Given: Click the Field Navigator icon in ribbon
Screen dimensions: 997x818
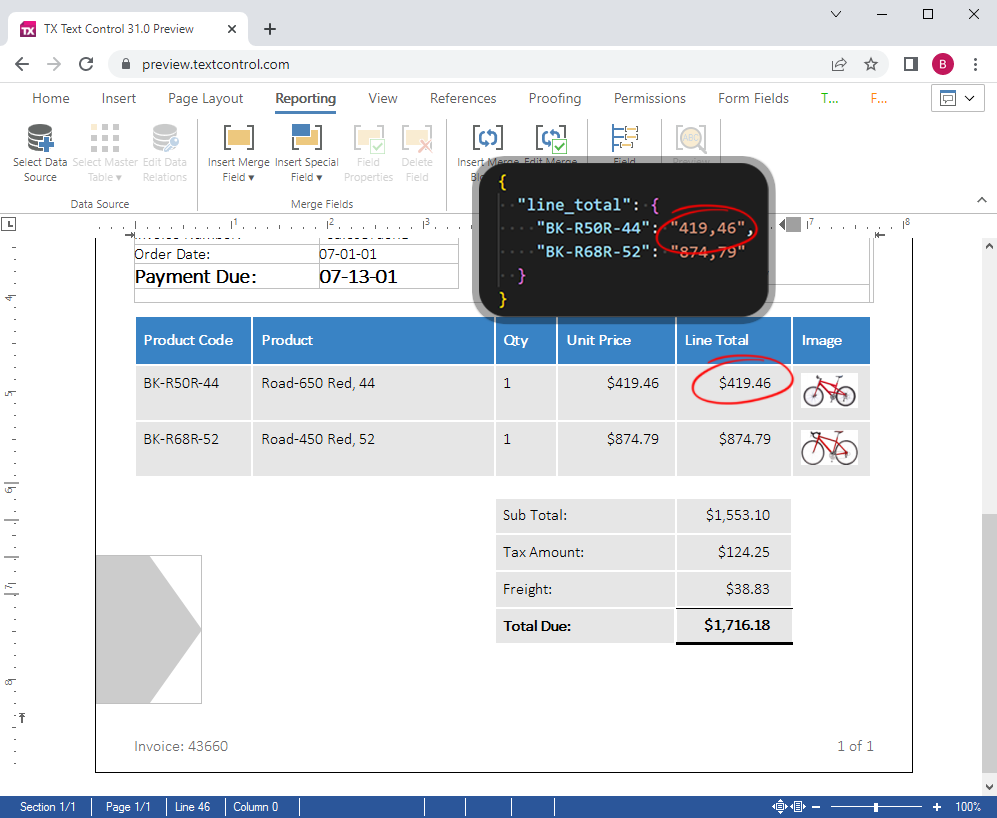Looking at the screenshot, I should click(624, 138).
